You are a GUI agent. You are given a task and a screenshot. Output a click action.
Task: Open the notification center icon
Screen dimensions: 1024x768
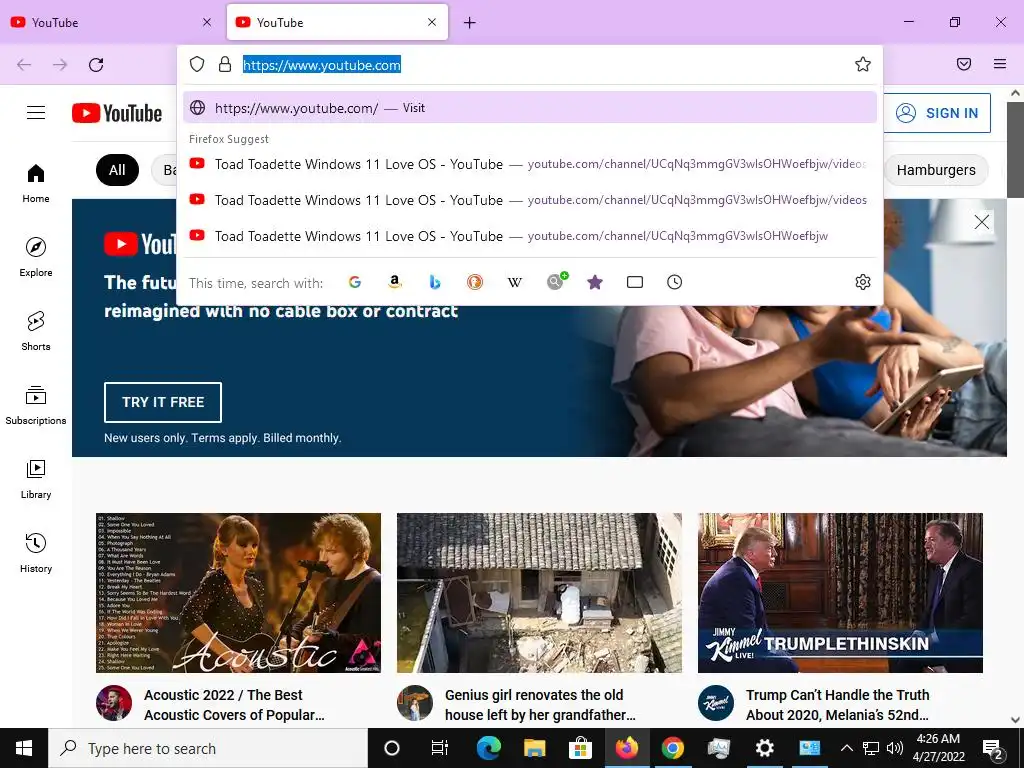coord(993,750)
